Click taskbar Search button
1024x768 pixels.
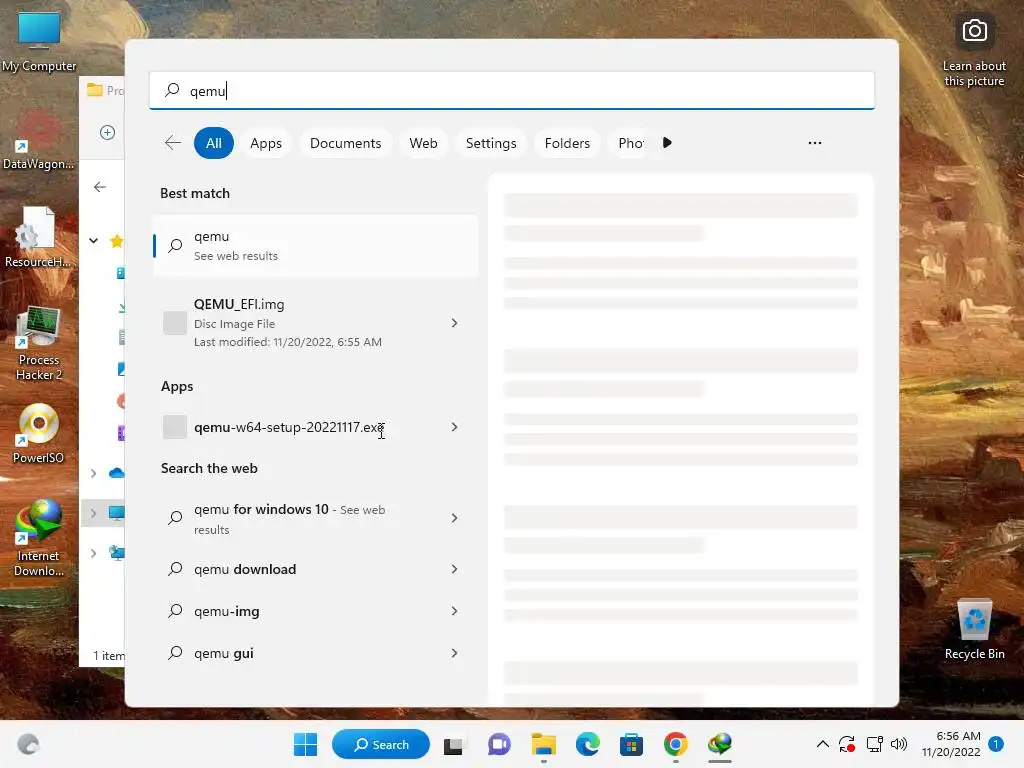(381, 744)
